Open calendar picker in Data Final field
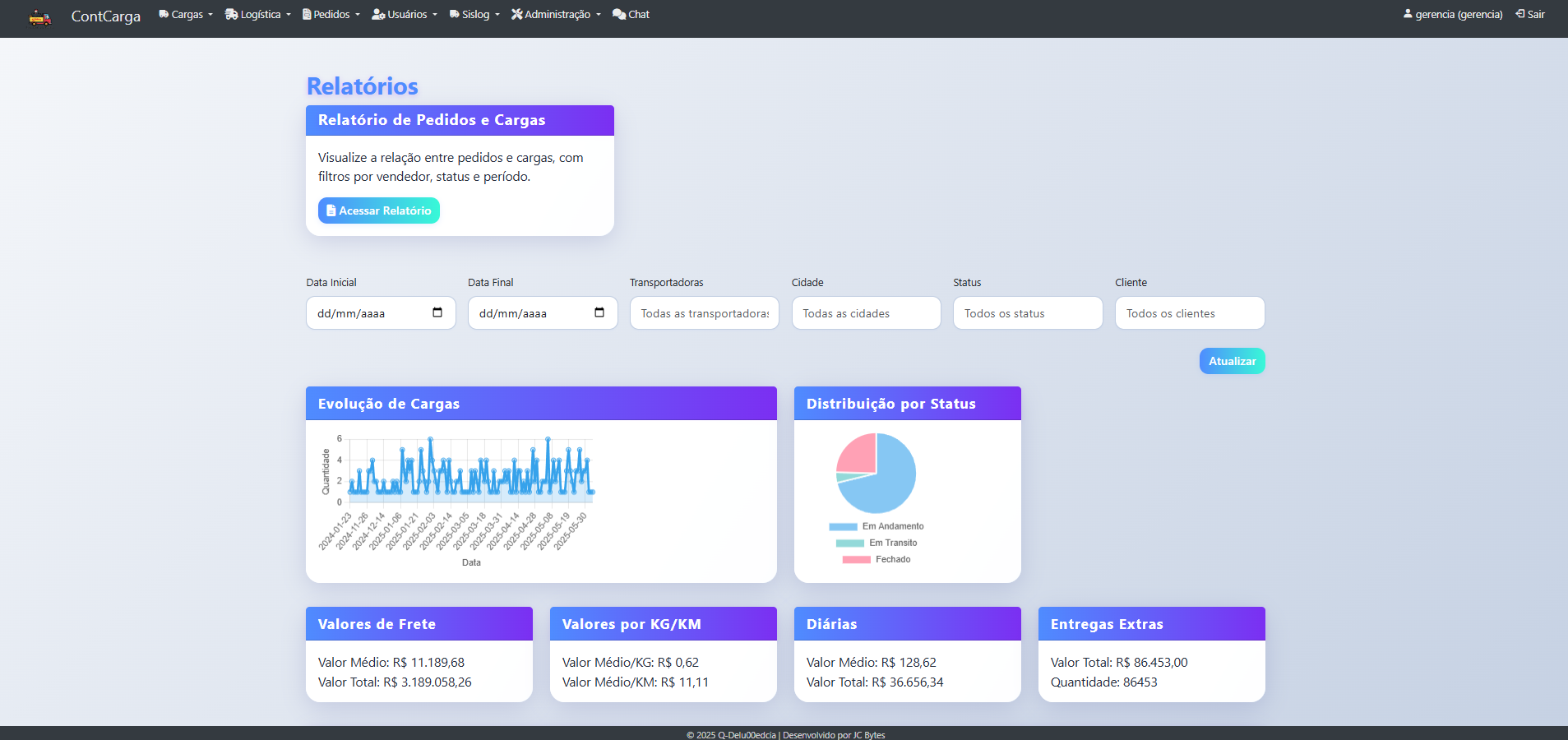Screen dimensions: 1568x740 (x=599, y=312)
